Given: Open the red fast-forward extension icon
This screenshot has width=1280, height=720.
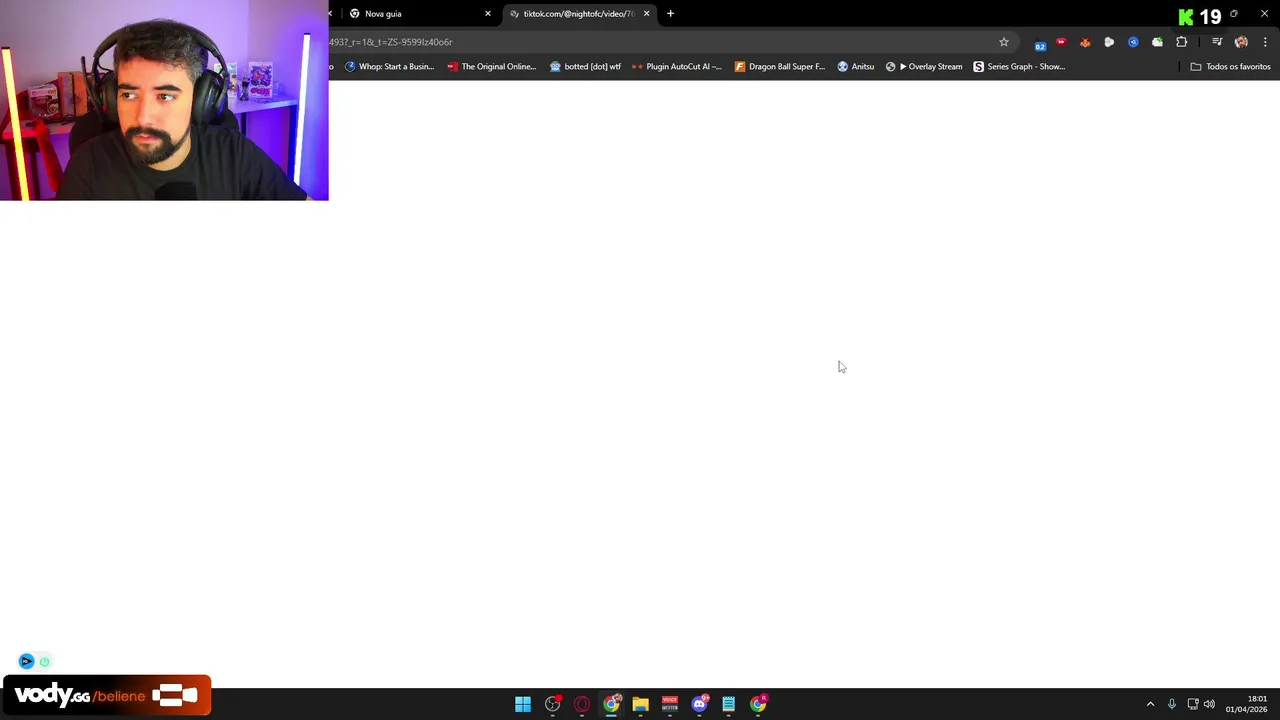Looking at the screenshot, I should [x=1061, y=42].
